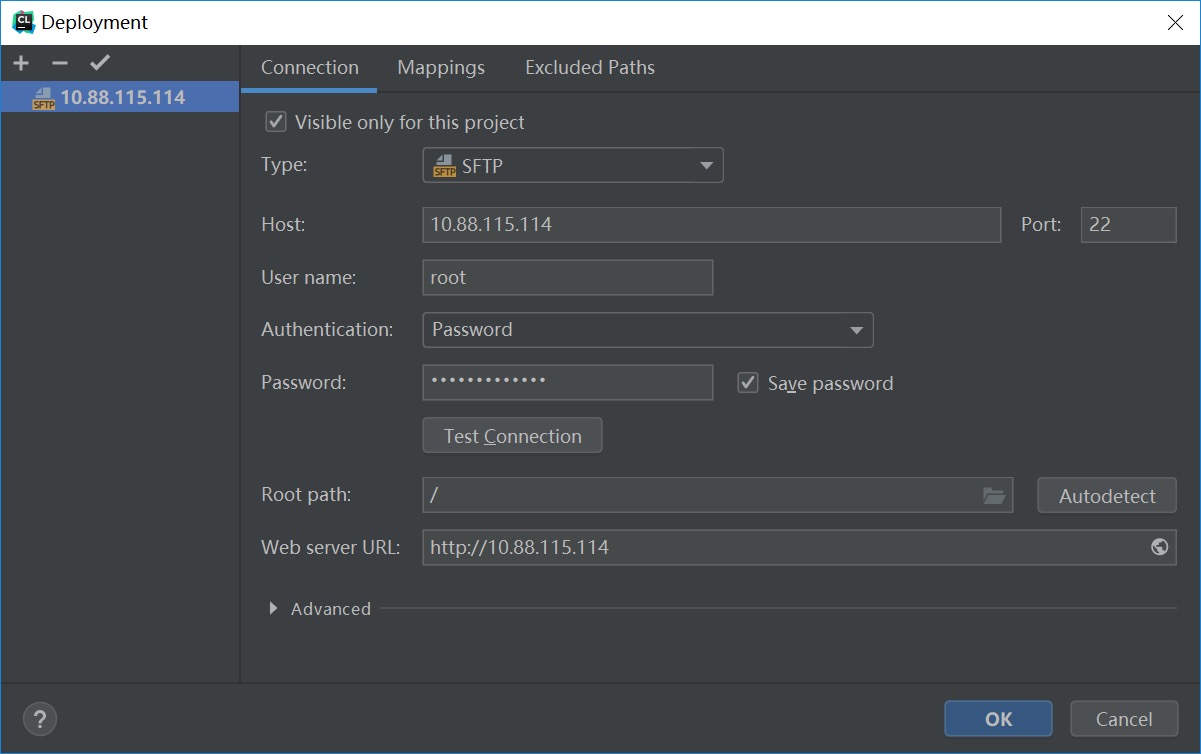The width and height of the screenshot is (1201, 754).
Task: Open the Authentication Password dropdown
Action: point(648,330)
